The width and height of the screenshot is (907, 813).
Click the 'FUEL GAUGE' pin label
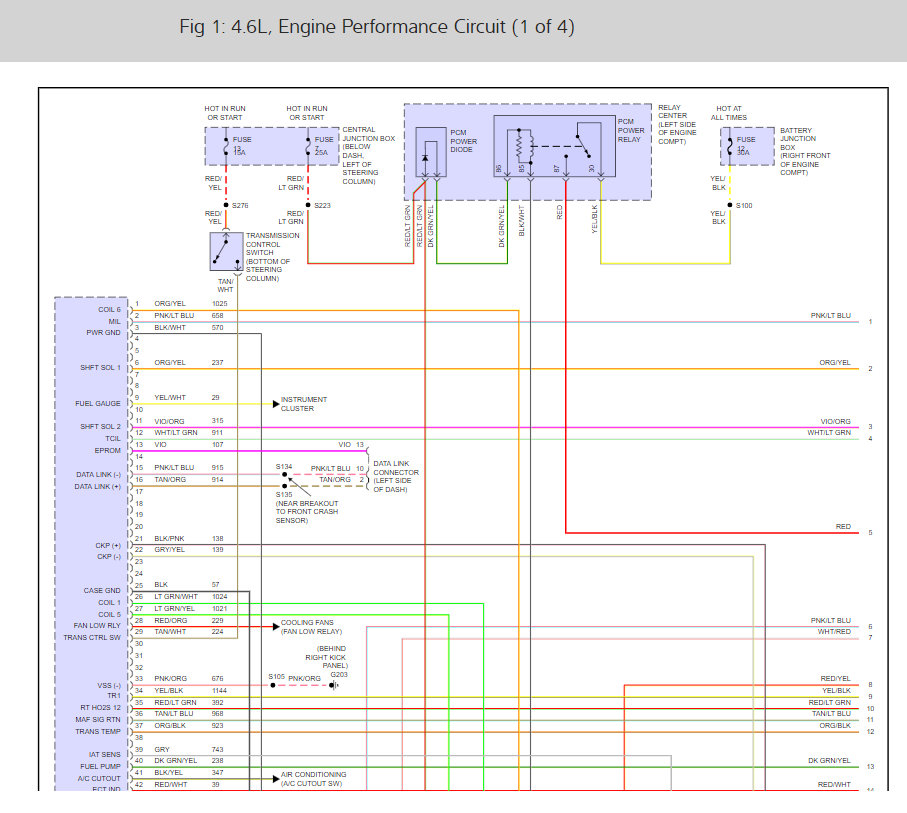(98, 403)
